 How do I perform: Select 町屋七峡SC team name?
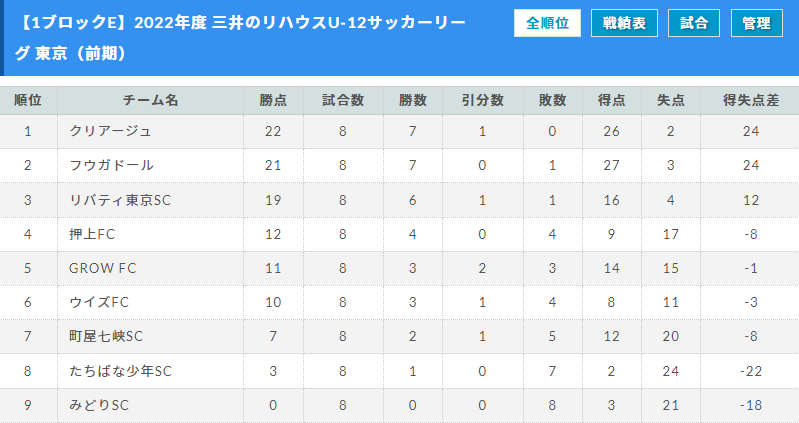tap(106, 336)
